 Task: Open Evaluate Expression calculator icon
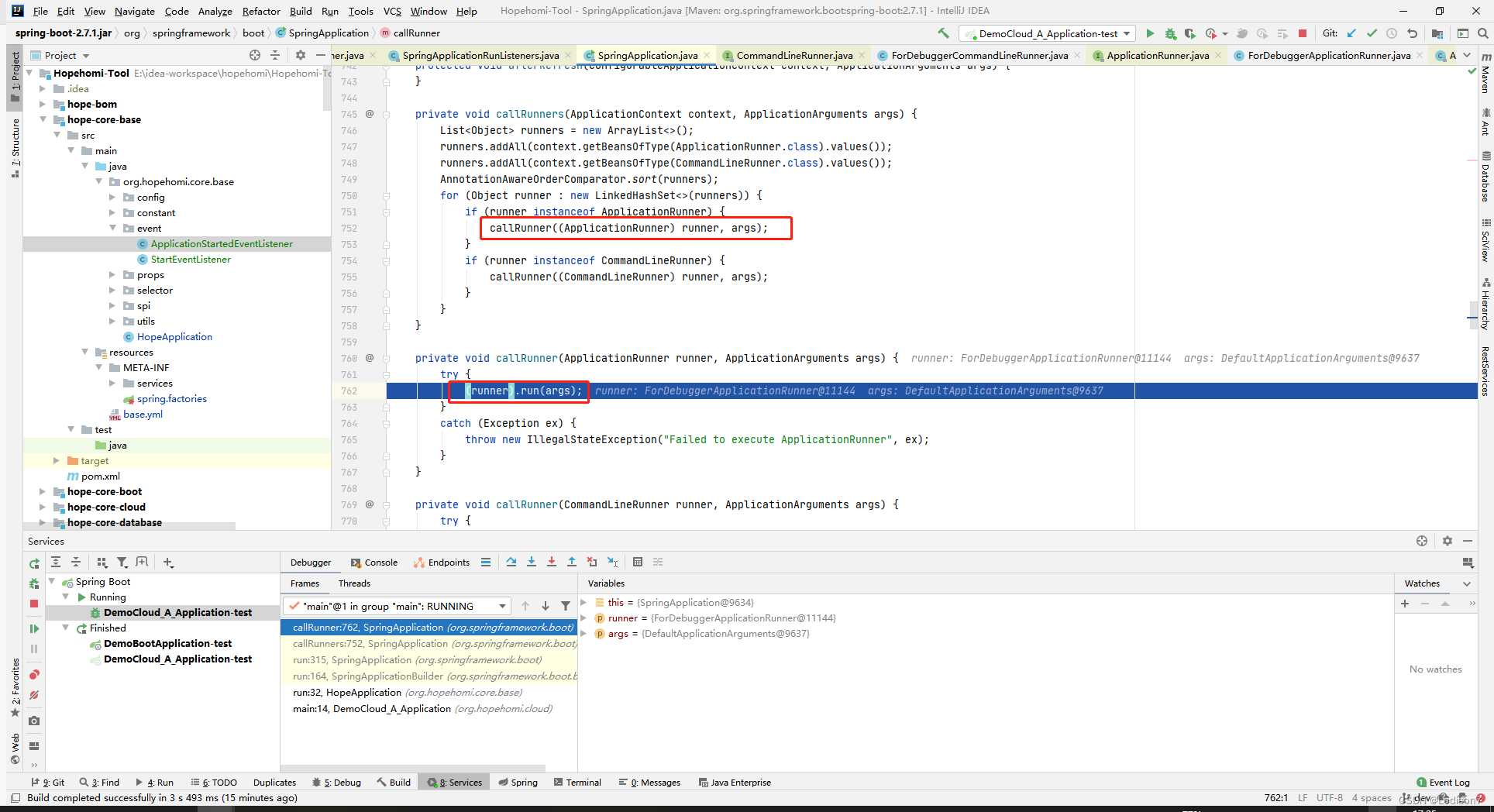(638, 562)
